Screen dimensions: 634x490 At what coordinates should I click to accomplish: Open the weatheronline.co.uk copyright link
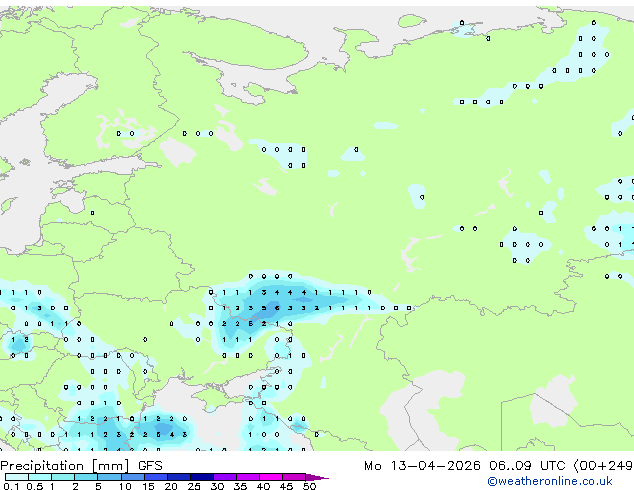click(x=549, y=481)
